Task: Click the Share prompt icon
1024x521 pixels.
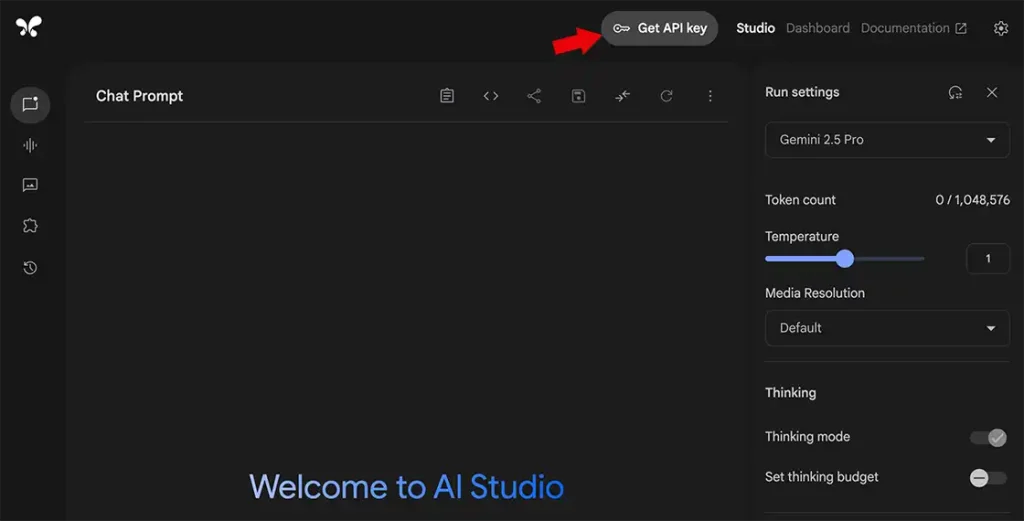Action: 534,96
